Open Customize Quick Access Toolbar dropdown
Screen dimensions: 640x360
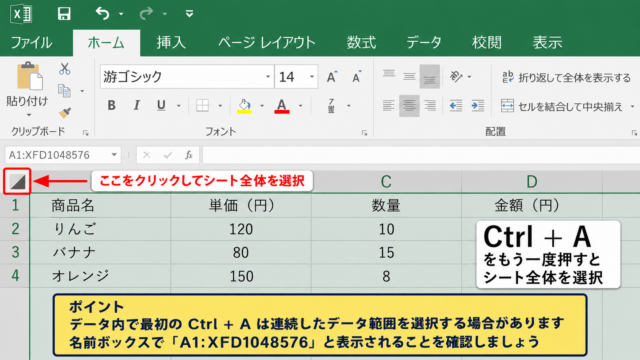pyautogui.click(x=189, y=14)
